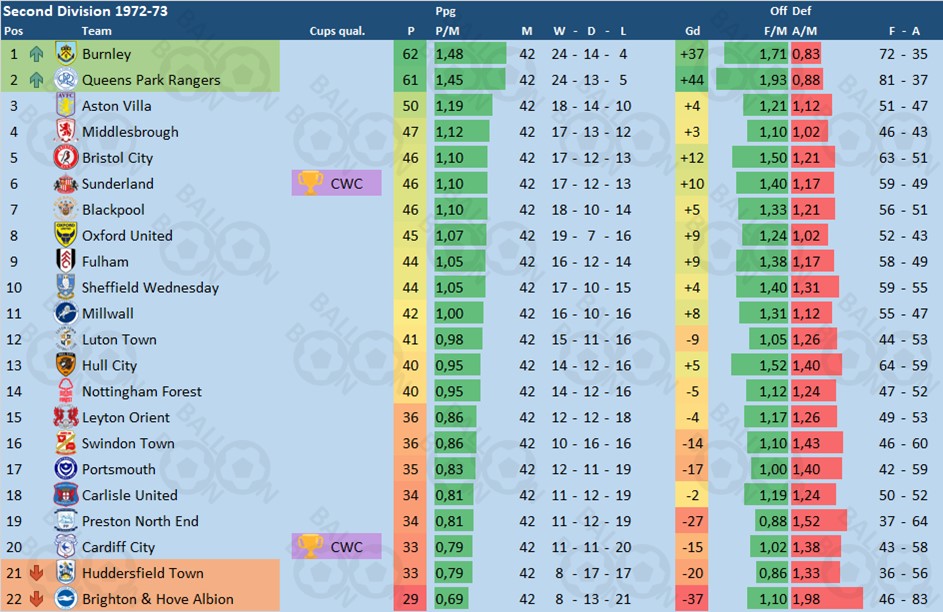Click the Millwall club crest
This screenshot has height=612, width=943.
pos(66,313)
